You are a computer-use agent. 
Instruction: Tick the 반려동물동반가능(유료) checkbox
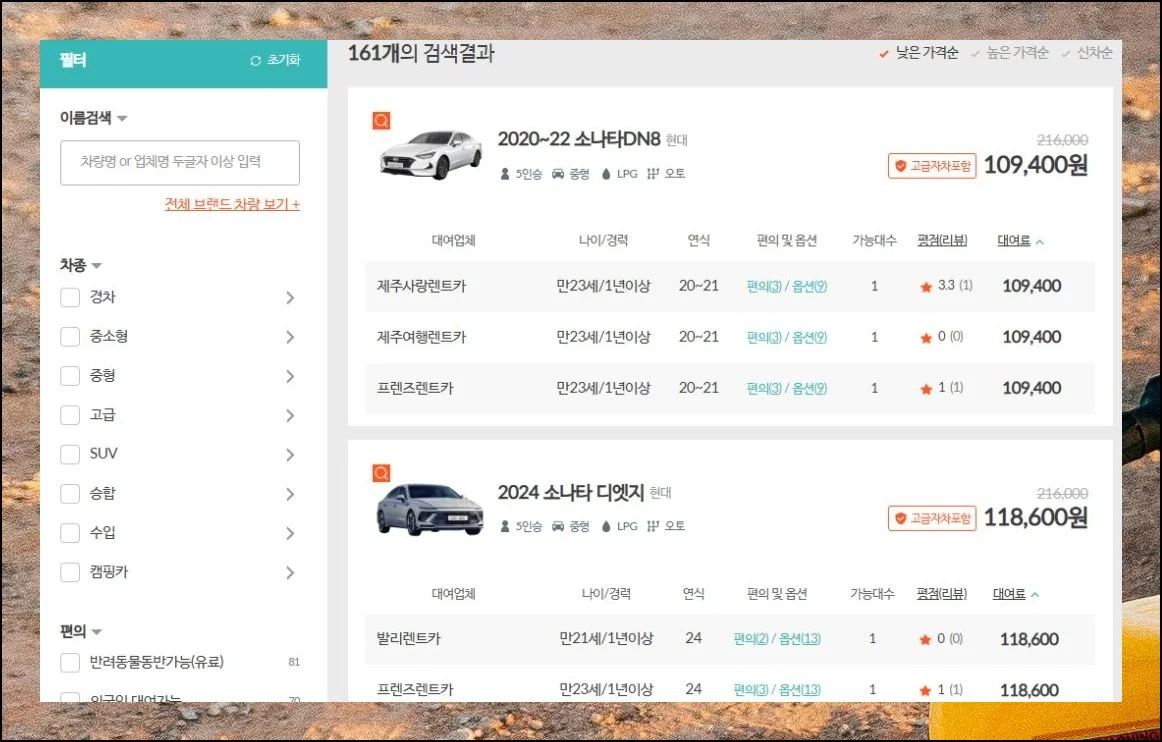coord(70,662)
